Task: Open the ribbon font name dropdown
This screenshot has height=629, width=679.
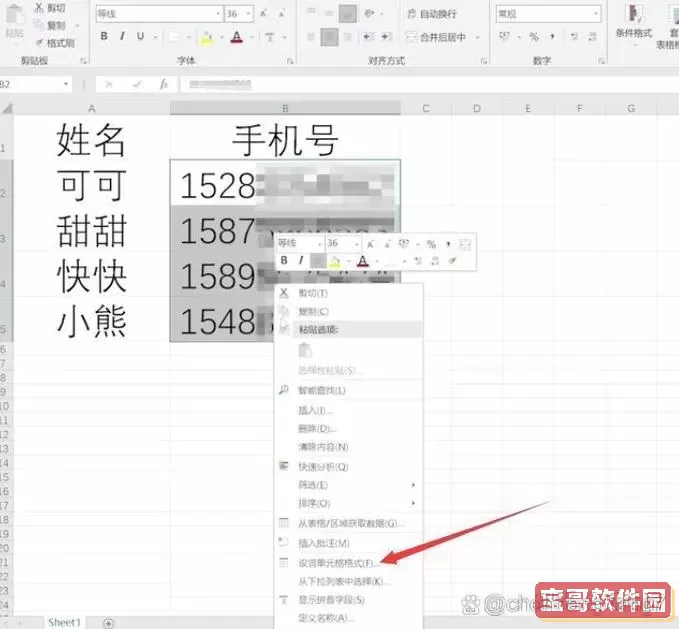Action: 218,14
